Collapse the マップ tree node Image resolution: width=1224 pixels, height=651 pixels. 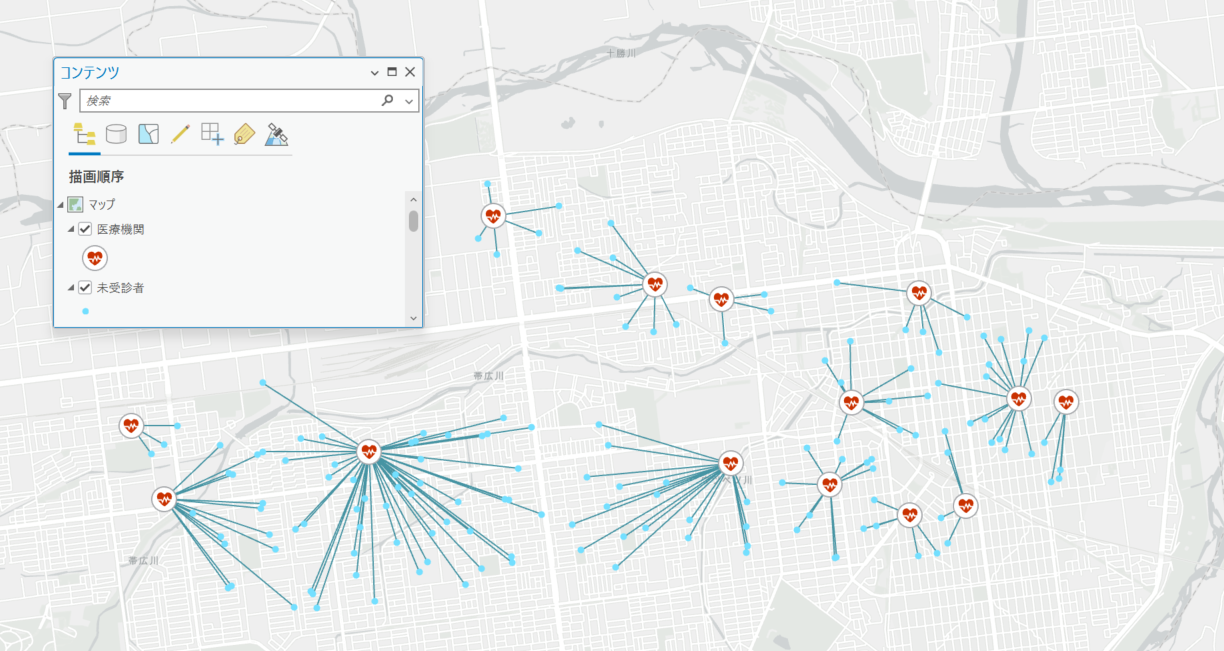coord(60,205)
